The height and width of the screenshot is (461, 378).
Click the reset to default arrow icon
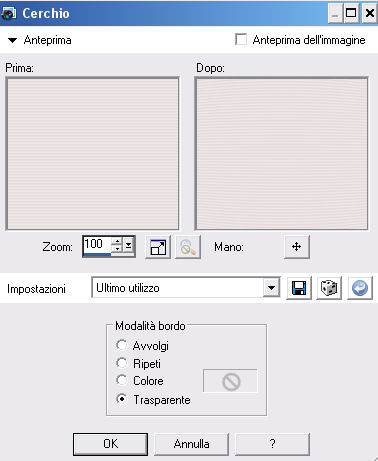click(x=360, y=288)
